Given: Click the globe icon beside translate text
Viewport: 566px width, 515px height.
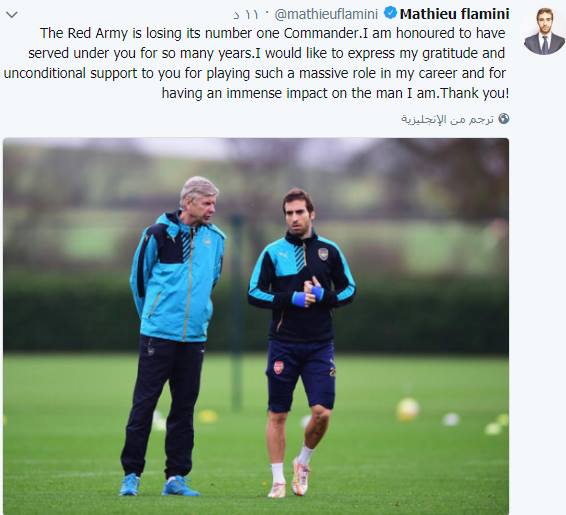Looking at the screenshot, I should click(504, 119).
